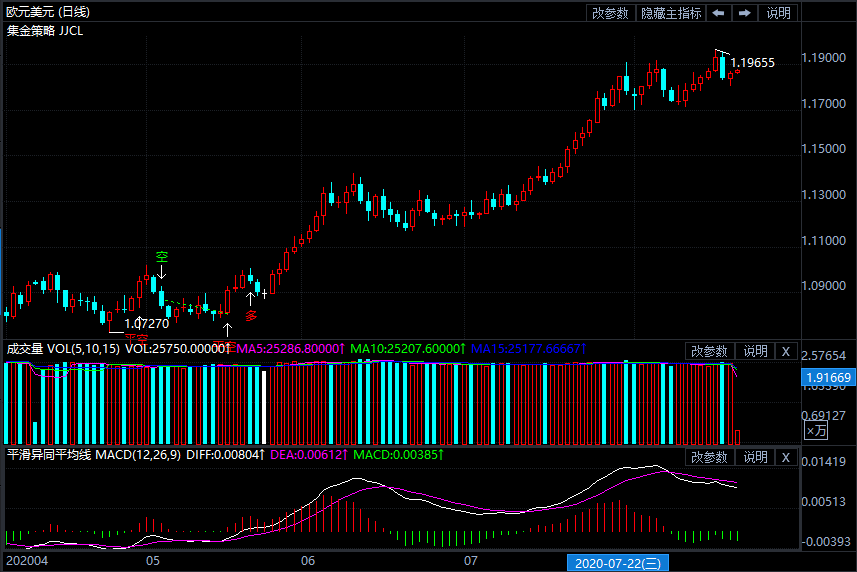Click the 欧元美元 (日线) chart title
The width and height of the screenshot is (857, 572).
pyautogui.click(x=48, y=12)
